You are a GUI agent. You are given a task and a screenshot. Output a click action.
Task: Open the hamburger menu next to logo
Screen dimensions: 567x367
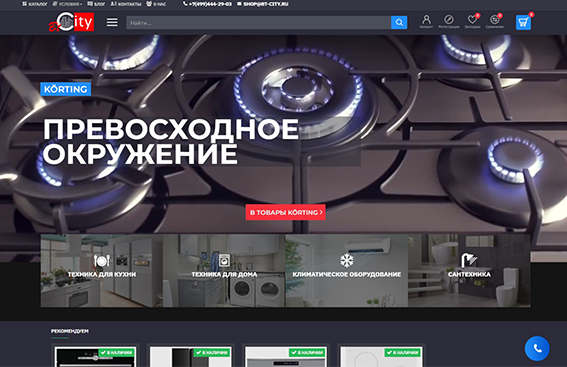point(112,22)
